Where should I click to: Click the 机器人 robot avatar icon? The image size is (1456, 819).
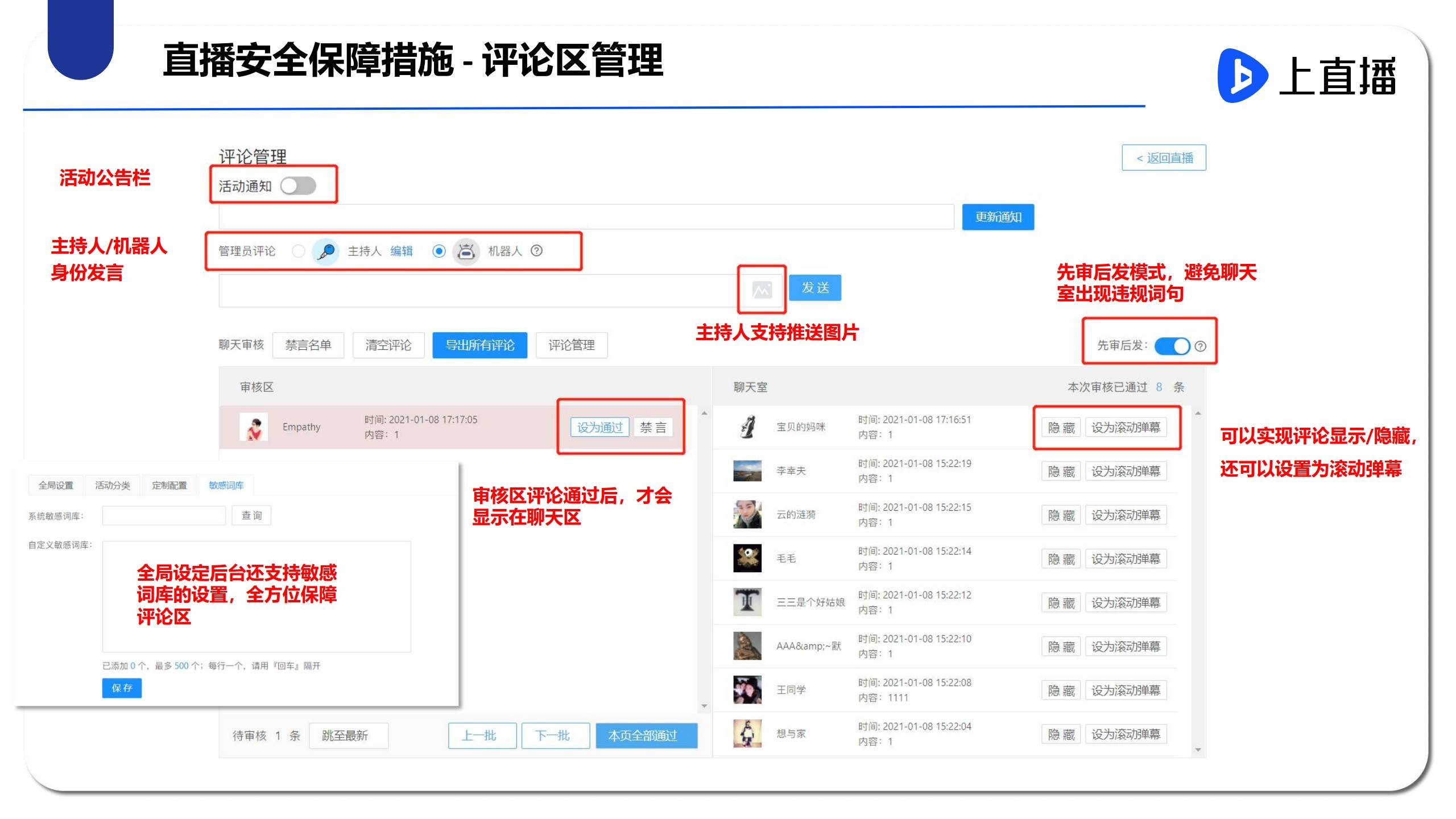point(466,251)
